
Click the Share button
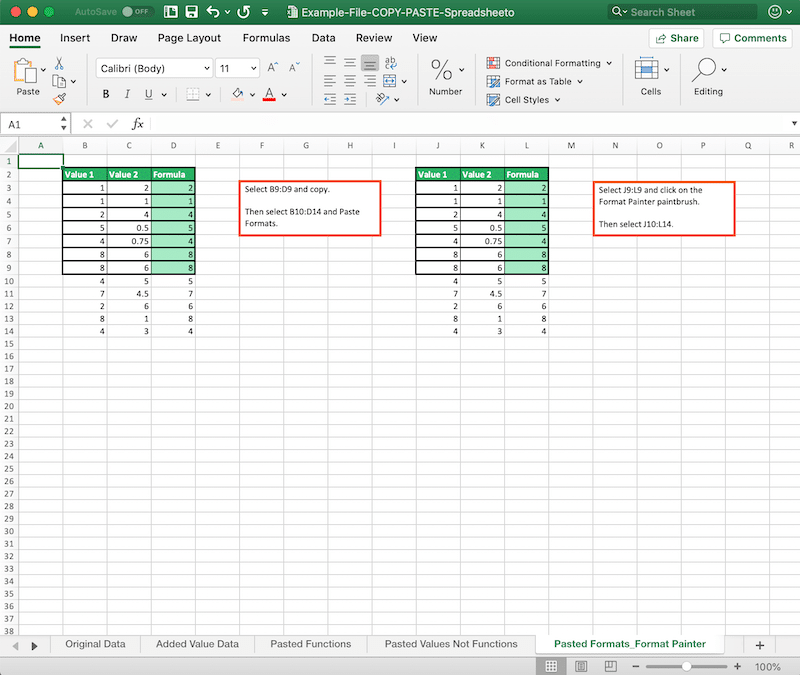677,38
